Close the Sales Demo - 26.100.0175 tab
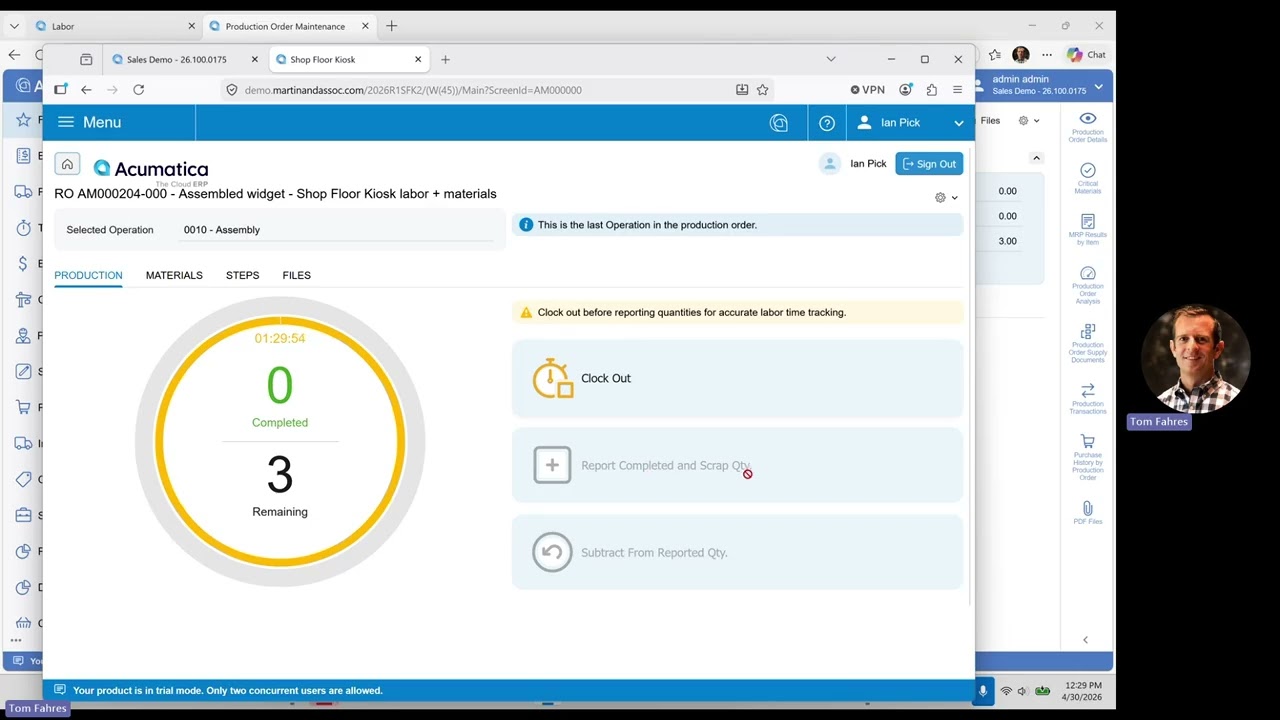1280x720 pixels. [254, 59]
